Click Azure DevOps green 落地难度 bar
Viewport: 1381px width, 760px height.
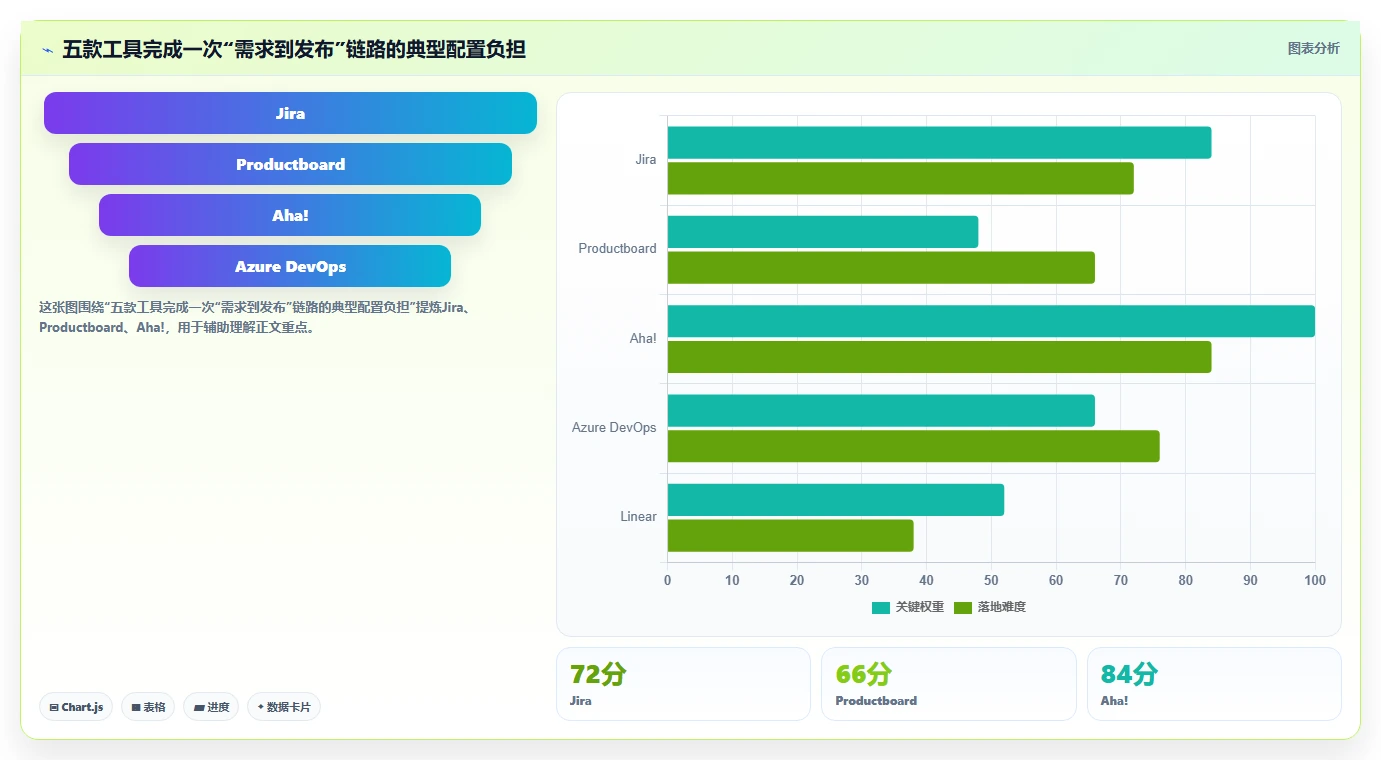[914, 446]
